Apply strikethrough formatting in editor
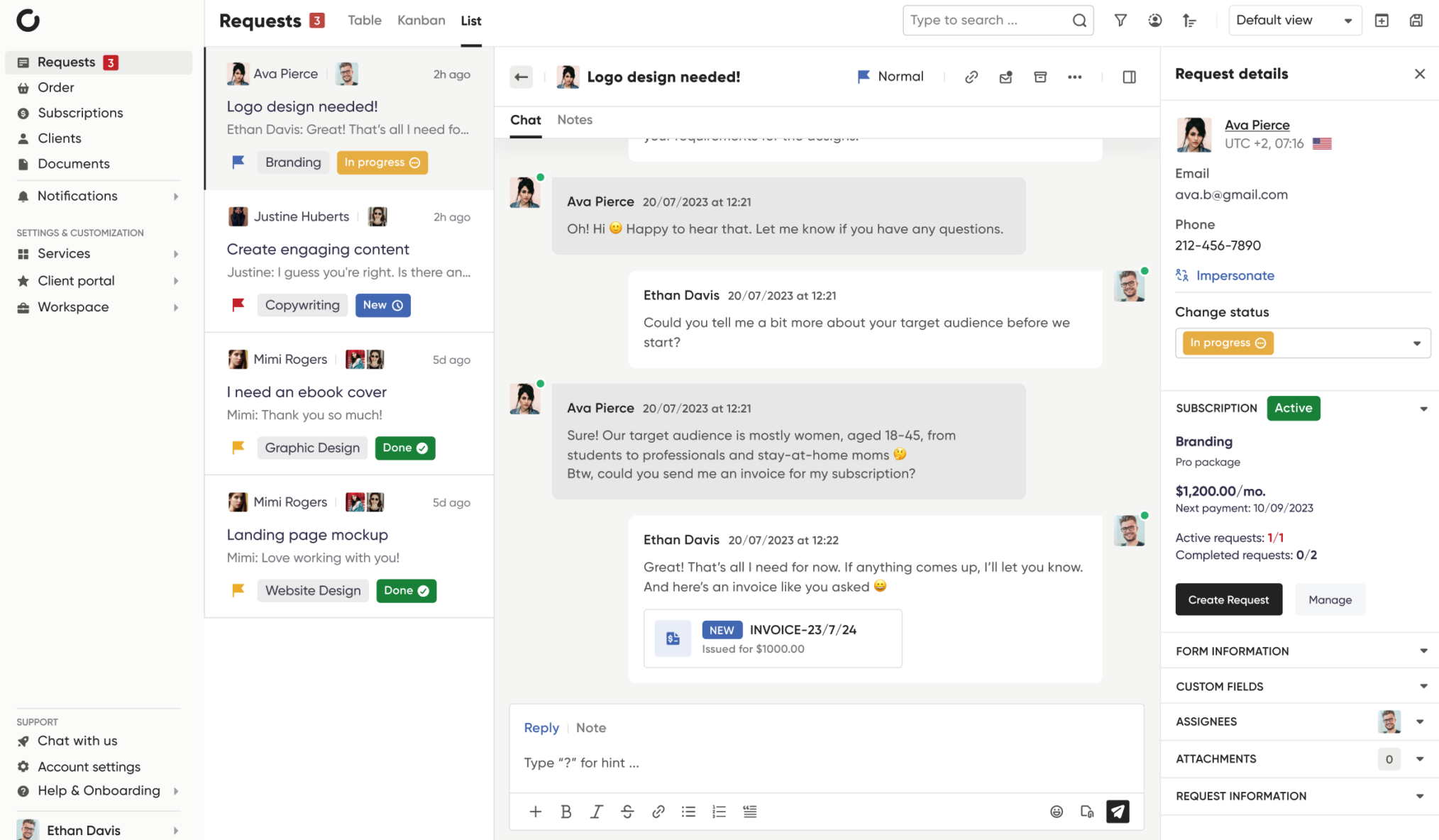Viewport: 1439px width, 840px height. [x=627, y=811]
